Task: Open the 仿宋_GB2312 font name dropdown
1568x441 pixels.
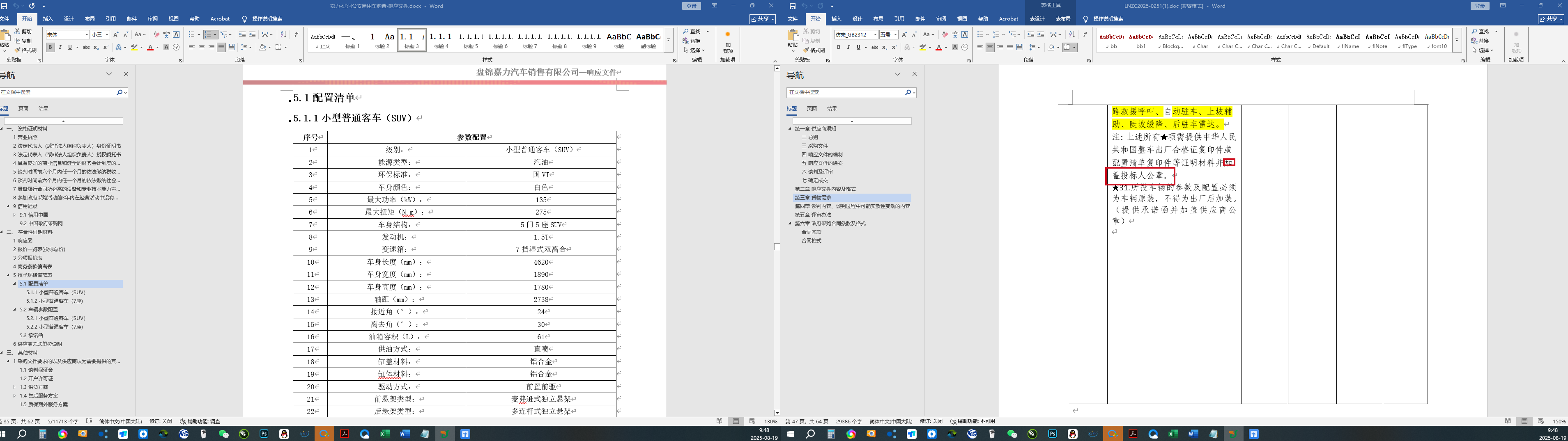Action: (x=875, y=35)
